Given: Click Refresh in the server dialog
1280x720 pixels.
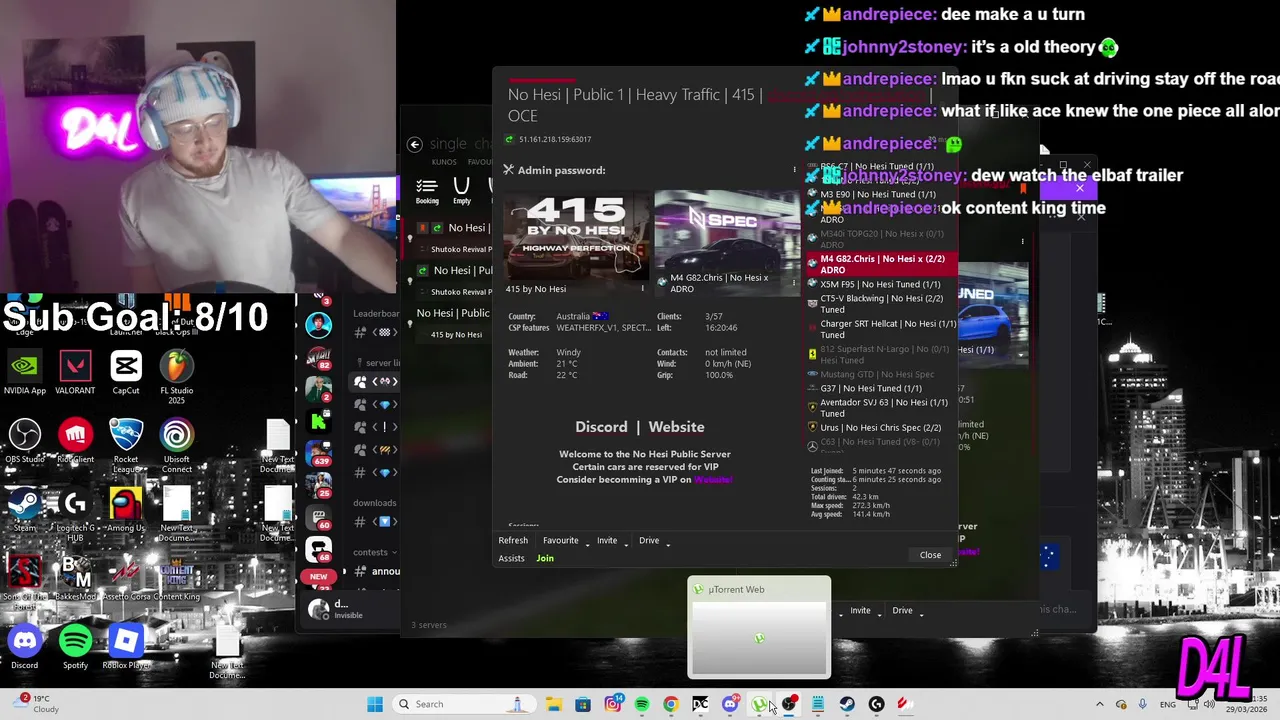Looking at the screenshot, I should coord(513,541).
